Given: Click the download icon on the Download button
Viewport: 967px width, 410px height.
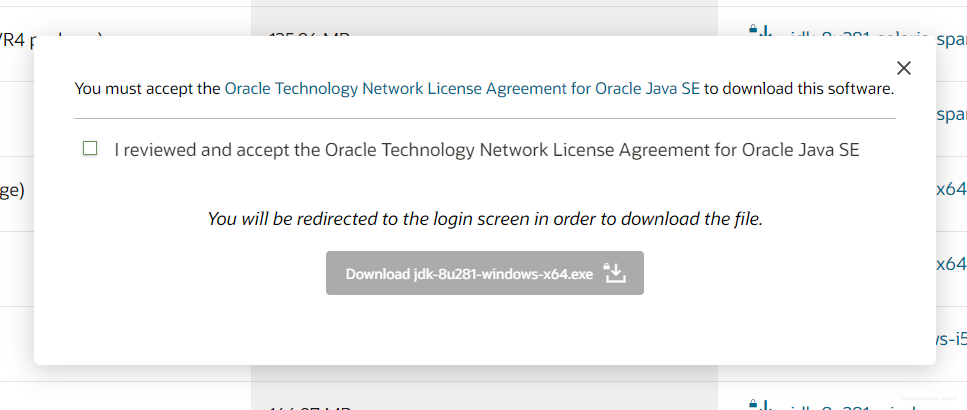Looking at the screenshot, I should (x=615, y=273).
